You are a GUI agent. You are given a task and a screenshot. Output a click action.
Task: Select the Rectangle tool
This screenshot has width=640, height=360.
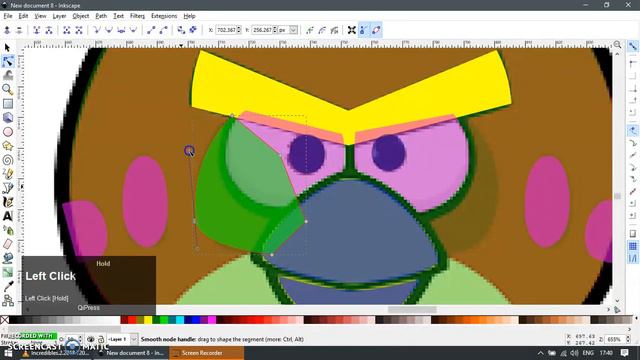pos(7,104)
